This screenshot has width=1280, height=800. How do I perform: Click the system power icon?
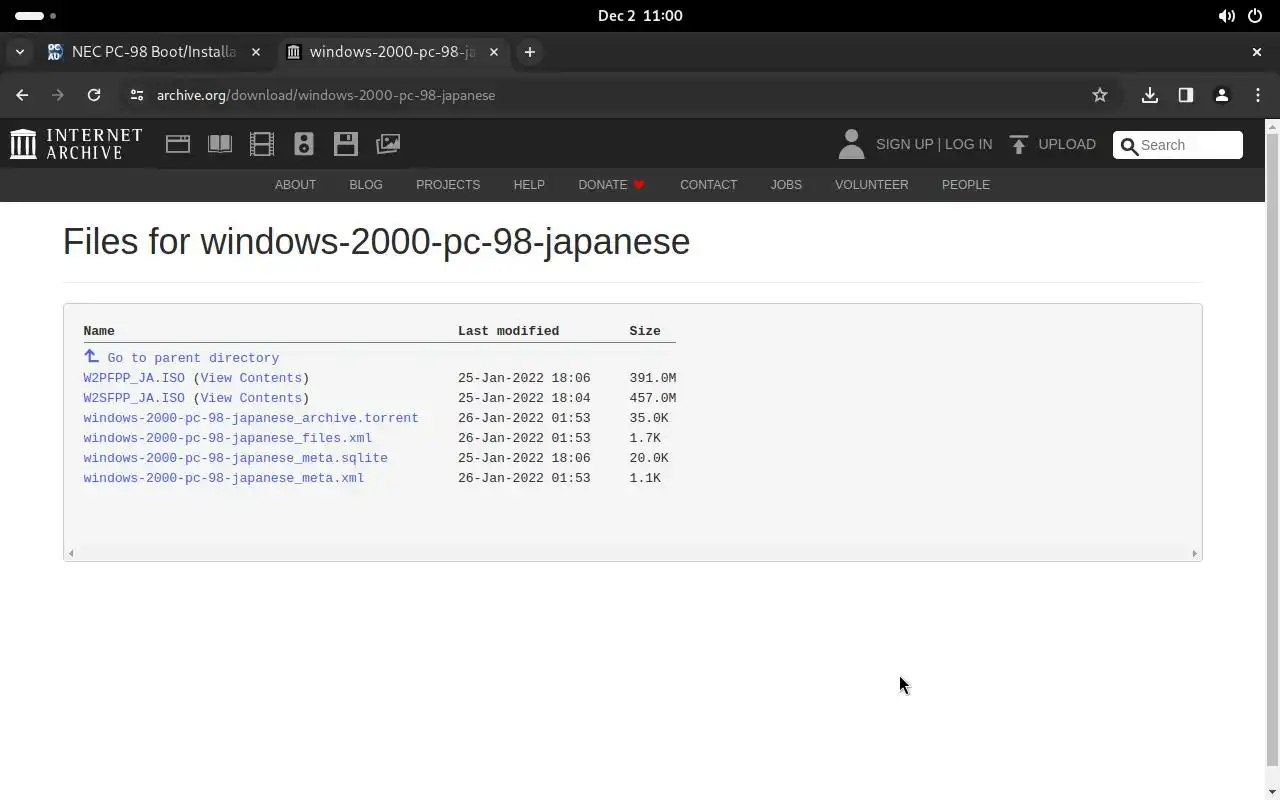tap(1255, 16)
